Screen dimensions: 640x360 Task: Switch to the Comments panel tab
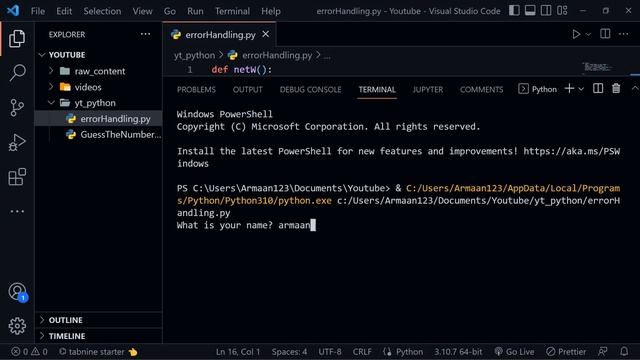(x=481, y=89)
